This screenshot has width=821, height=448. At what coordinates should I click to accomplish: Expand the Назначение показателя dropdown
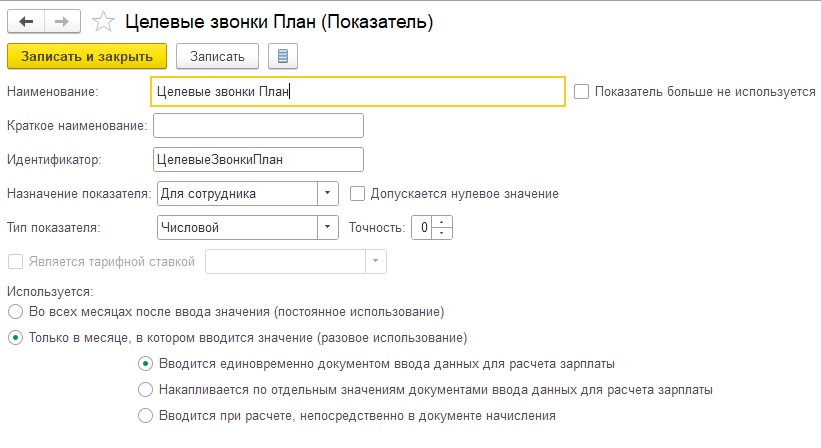[x=328, y=193]
